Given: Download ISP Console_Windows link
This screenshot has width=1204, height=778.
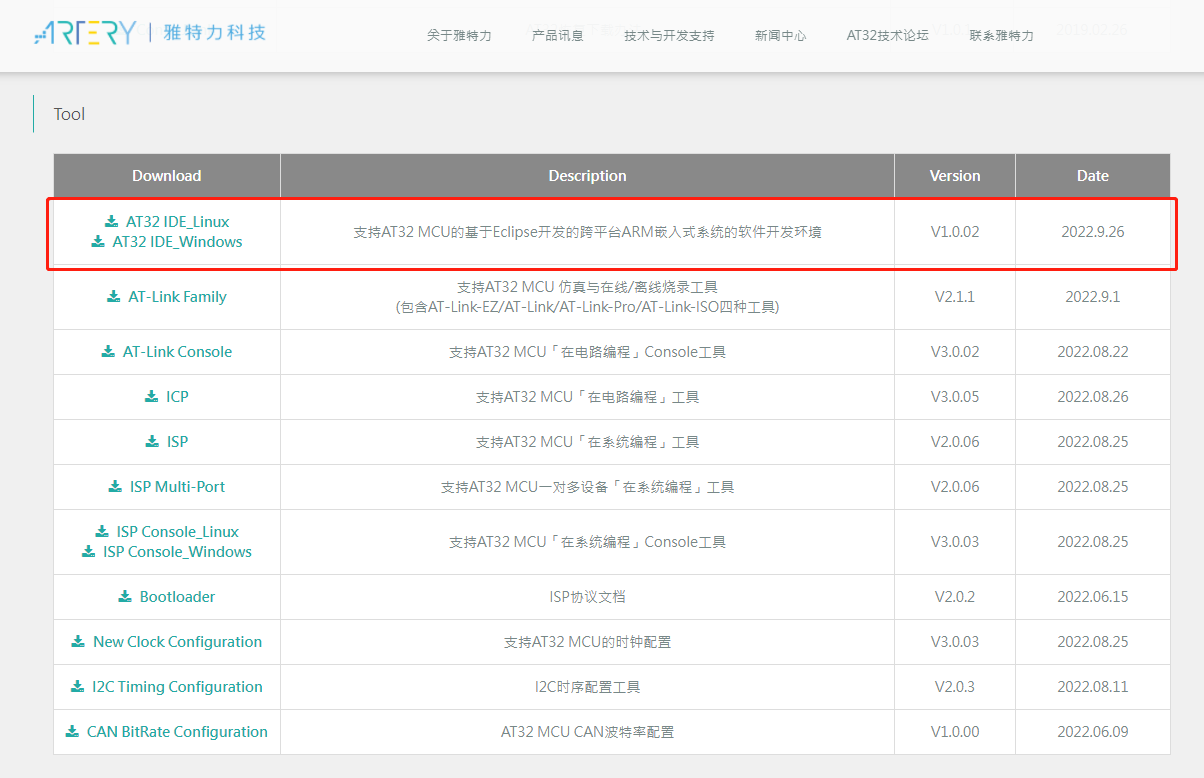Looking at the screenshot, I should [x=177, y=551].
